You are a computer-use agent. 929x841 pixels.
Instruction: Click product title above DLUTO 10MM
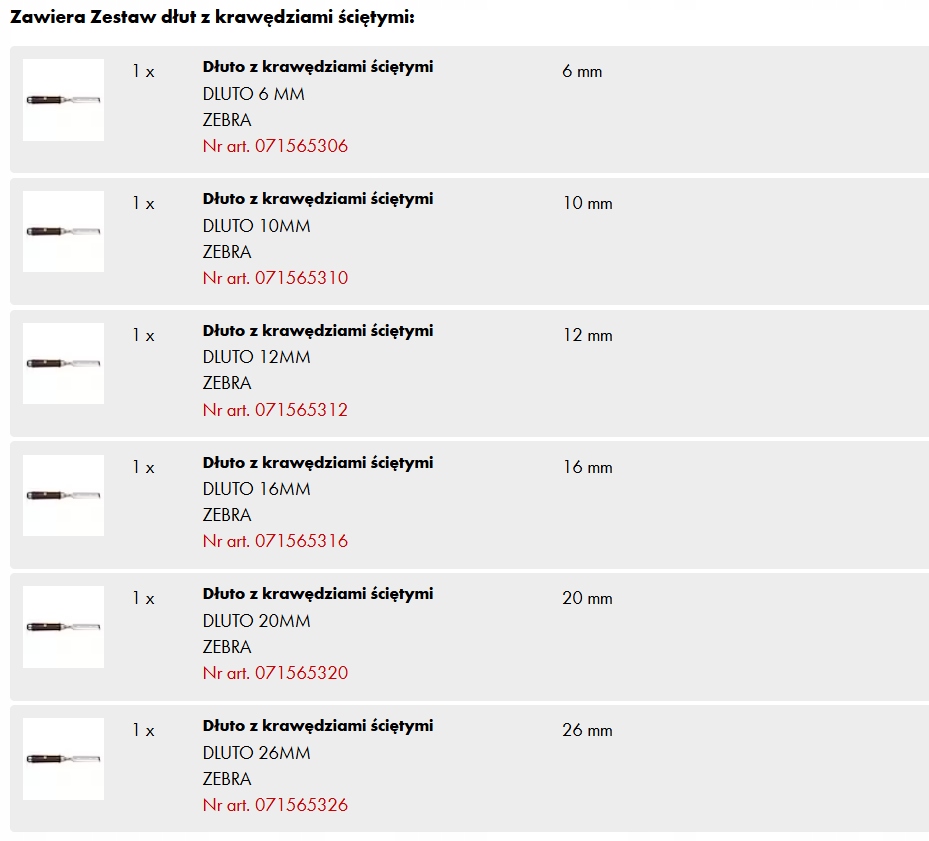317,199
